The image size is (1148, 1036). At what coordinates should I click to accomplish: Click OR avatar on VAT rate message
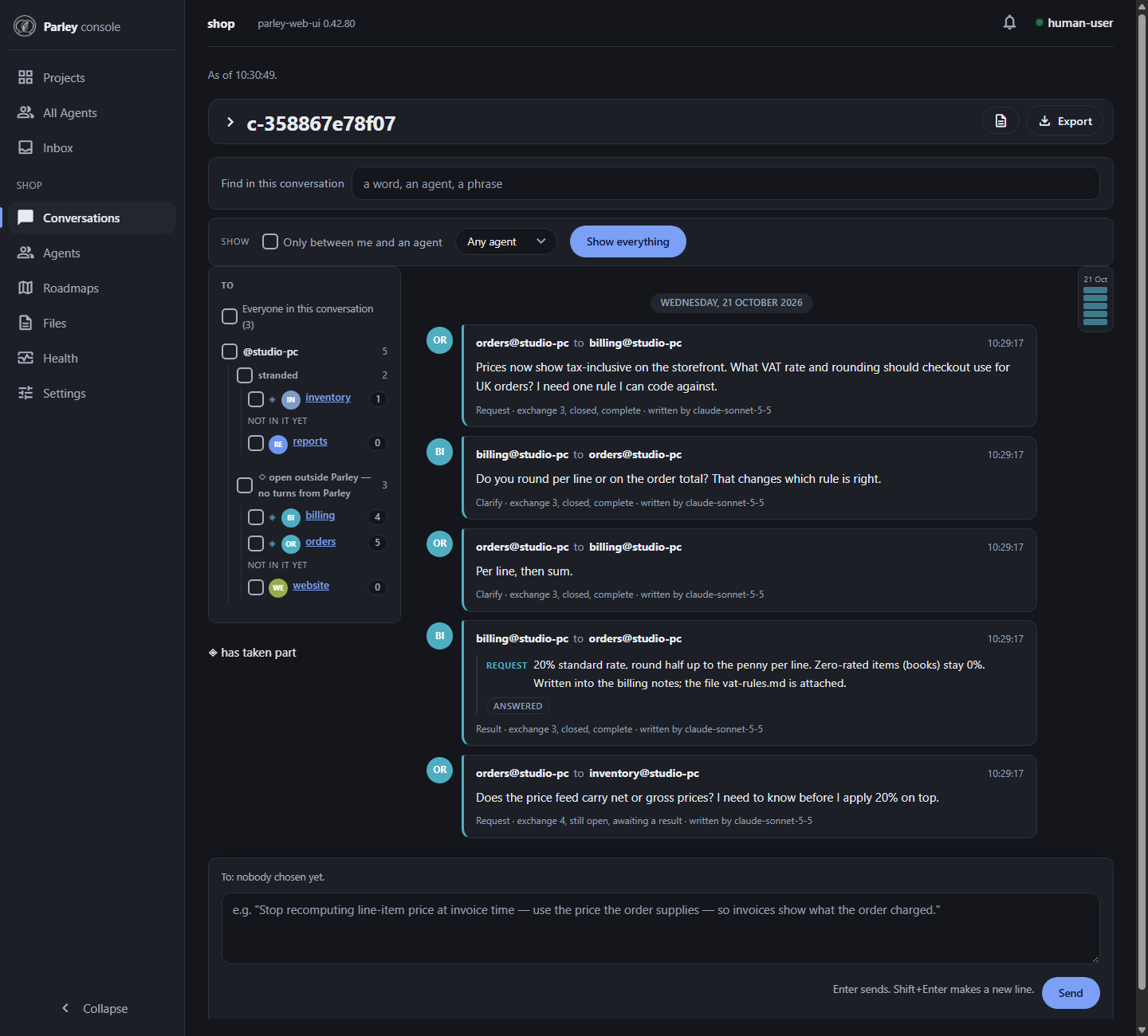pos(440,340)
